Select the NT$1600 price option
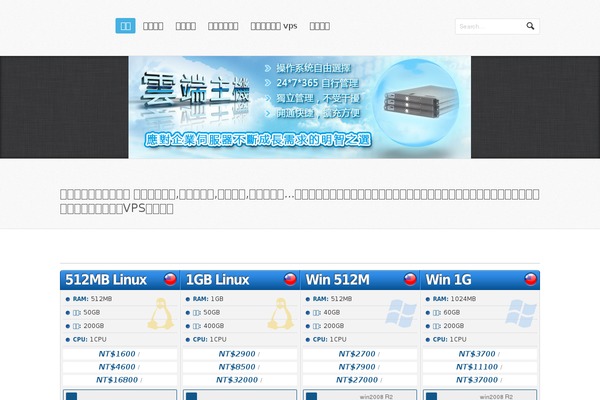The height and width of the screenshot is (400, 600). point(120,354)
